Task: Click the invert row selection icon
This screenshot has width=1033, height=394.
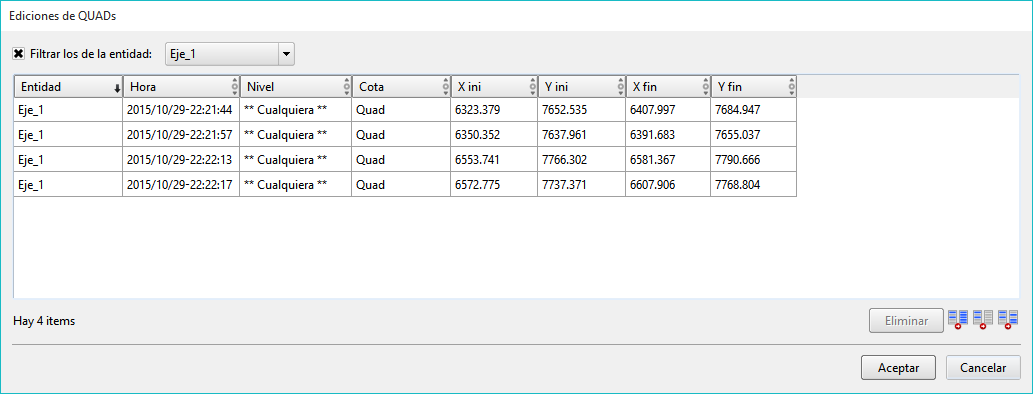Action: pos(1008,320)
